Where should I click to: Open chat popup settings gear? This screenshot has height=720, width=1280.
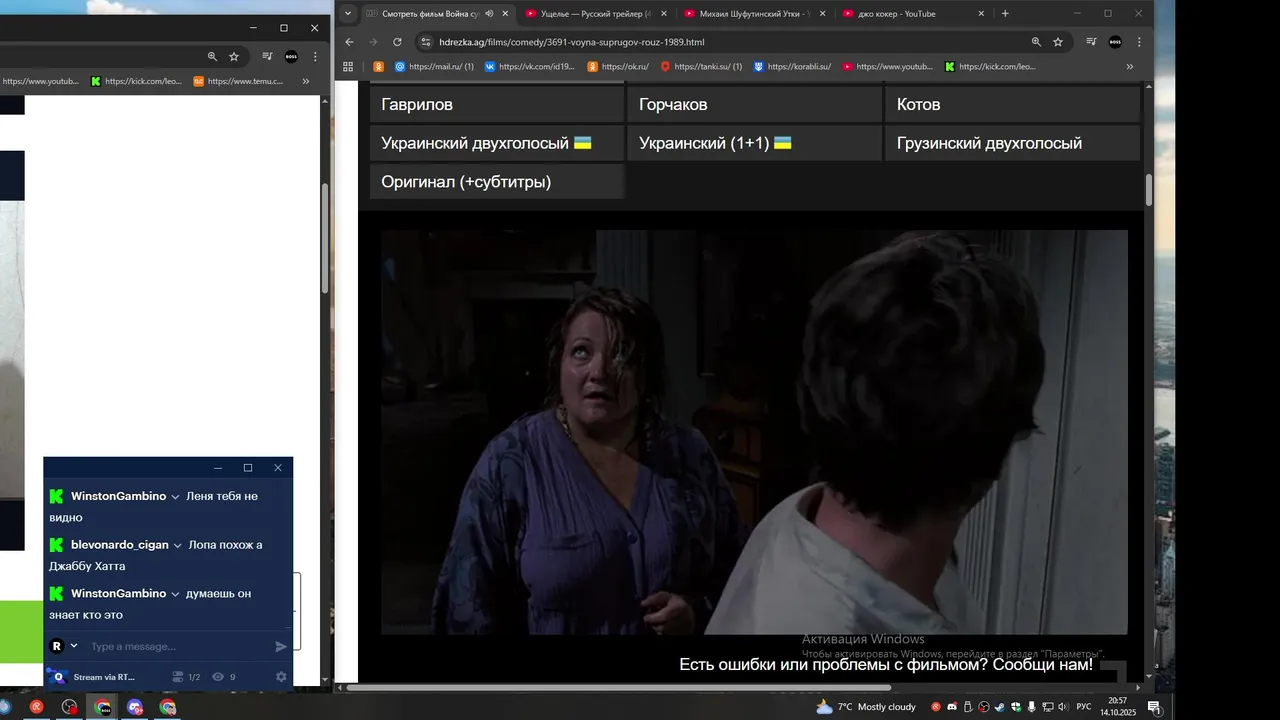pos(281,677)
